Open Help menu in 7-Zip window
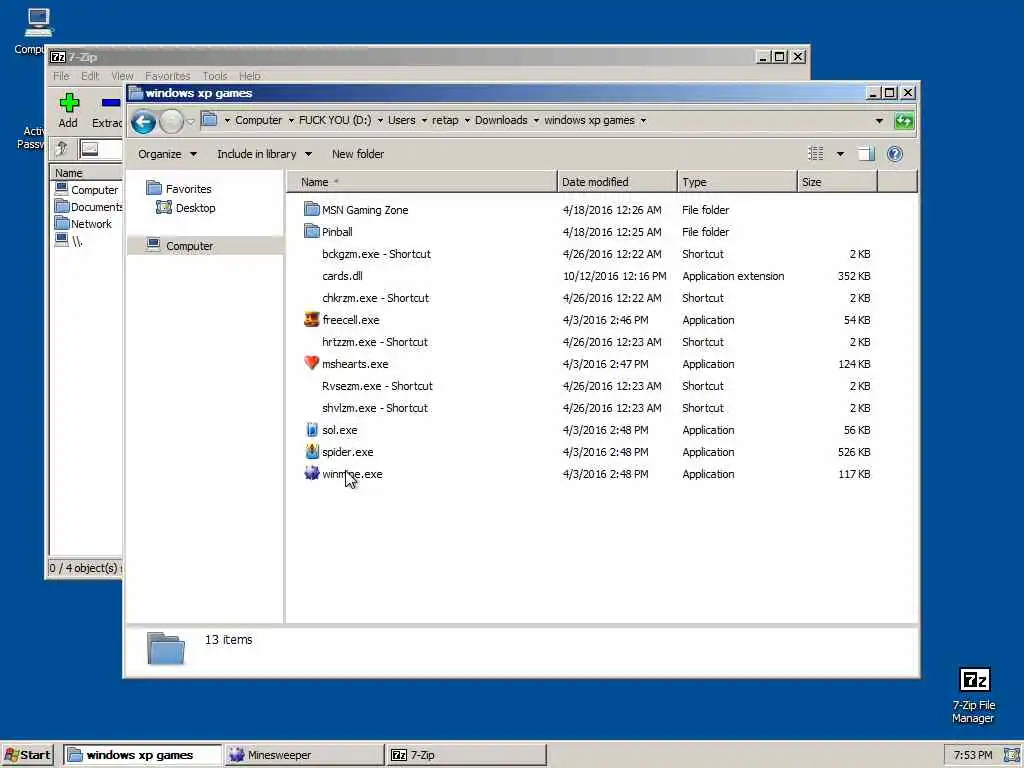The width and height of the screenshot is (1024, 768). [x=249, y=76]
